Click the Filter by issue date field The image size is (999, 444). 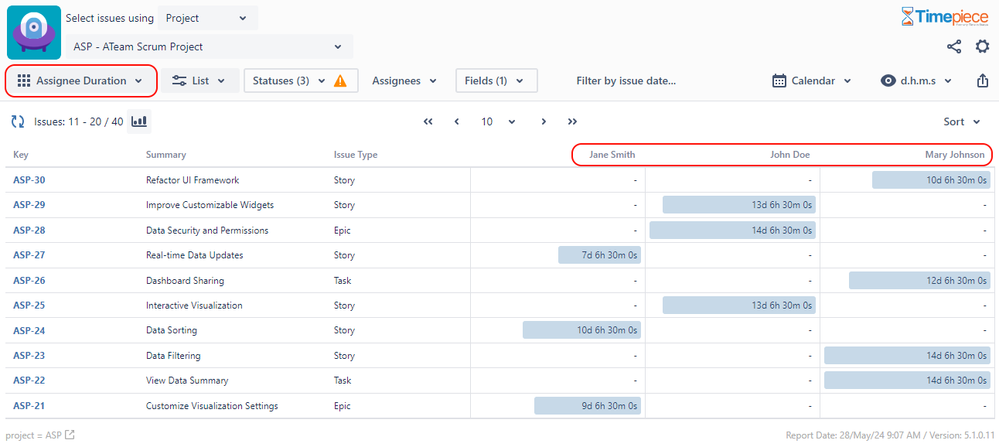click(x=626, y=81)
